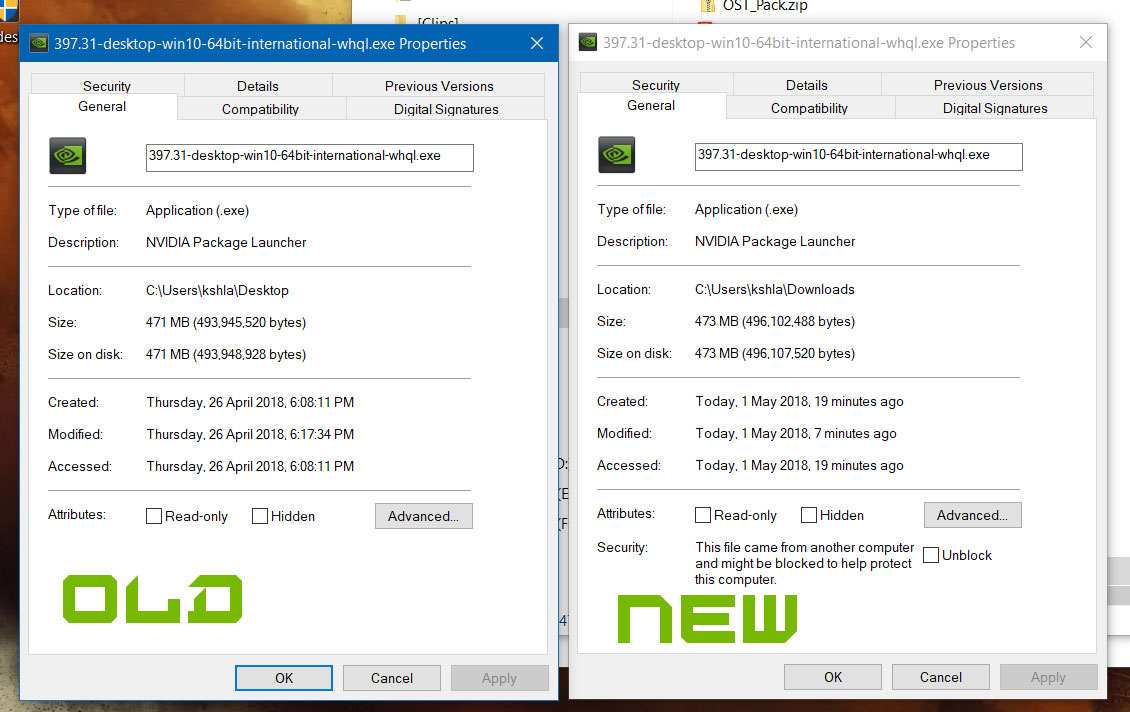Close the left Properties window

[x=537, y=43]
